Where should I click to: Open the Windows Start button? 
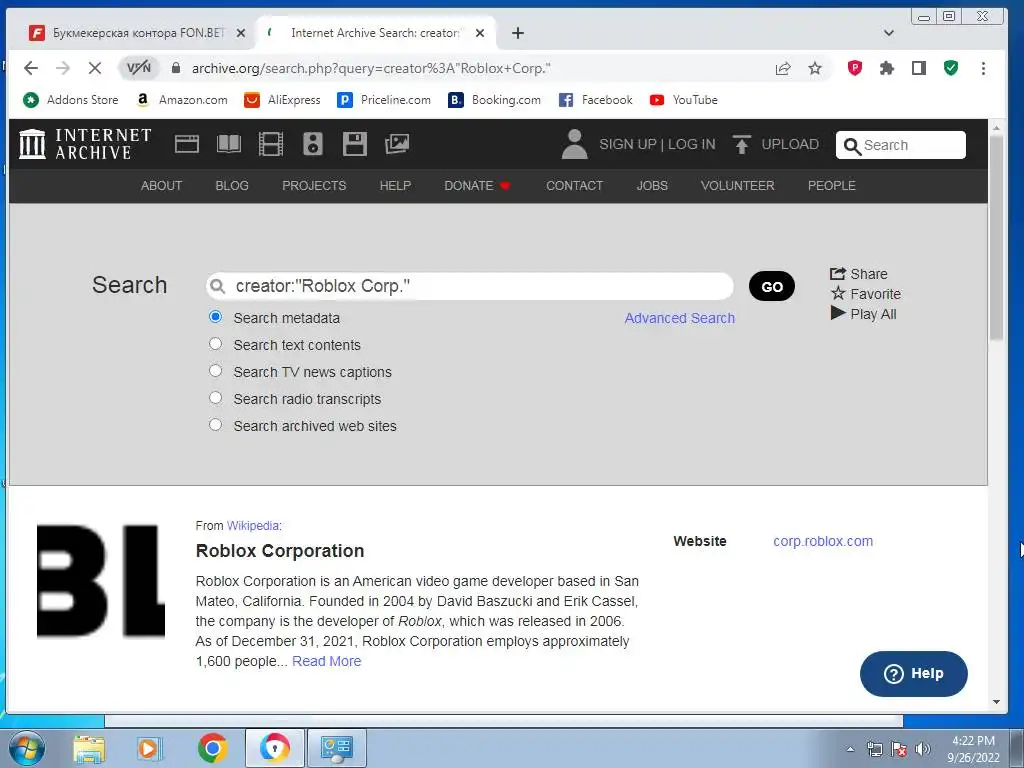[x=26, y=748]
